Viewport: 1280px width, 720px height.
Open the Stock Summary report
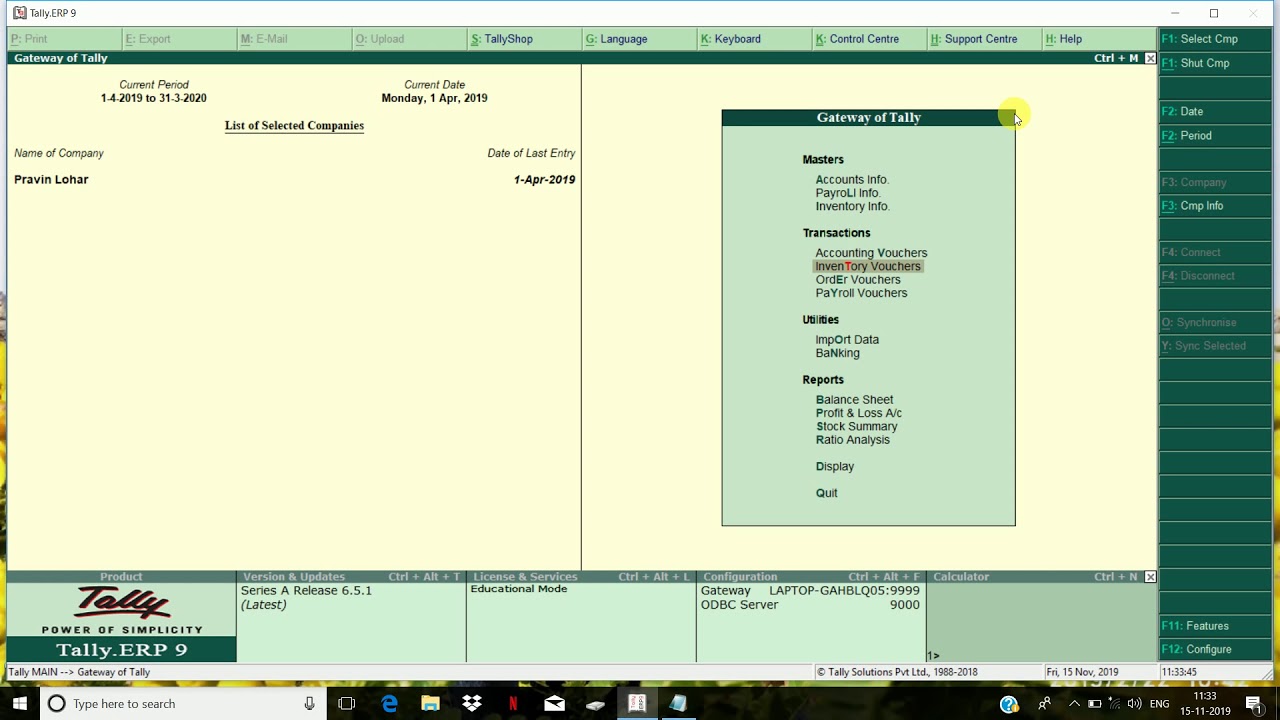pyautogui.click(x=856, y=426)
